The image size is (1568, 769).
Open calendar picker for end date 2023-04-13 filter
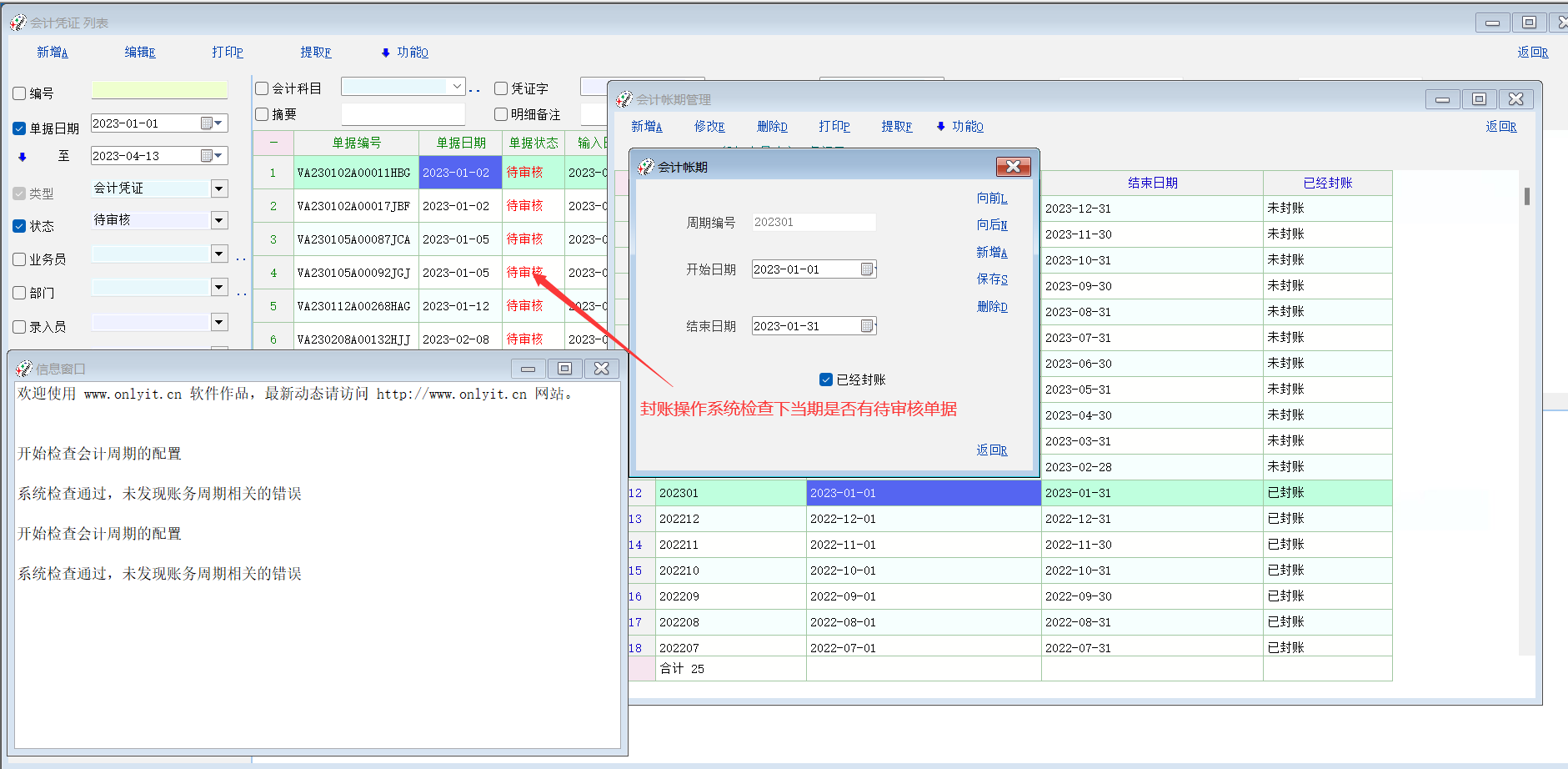(207, 156)
